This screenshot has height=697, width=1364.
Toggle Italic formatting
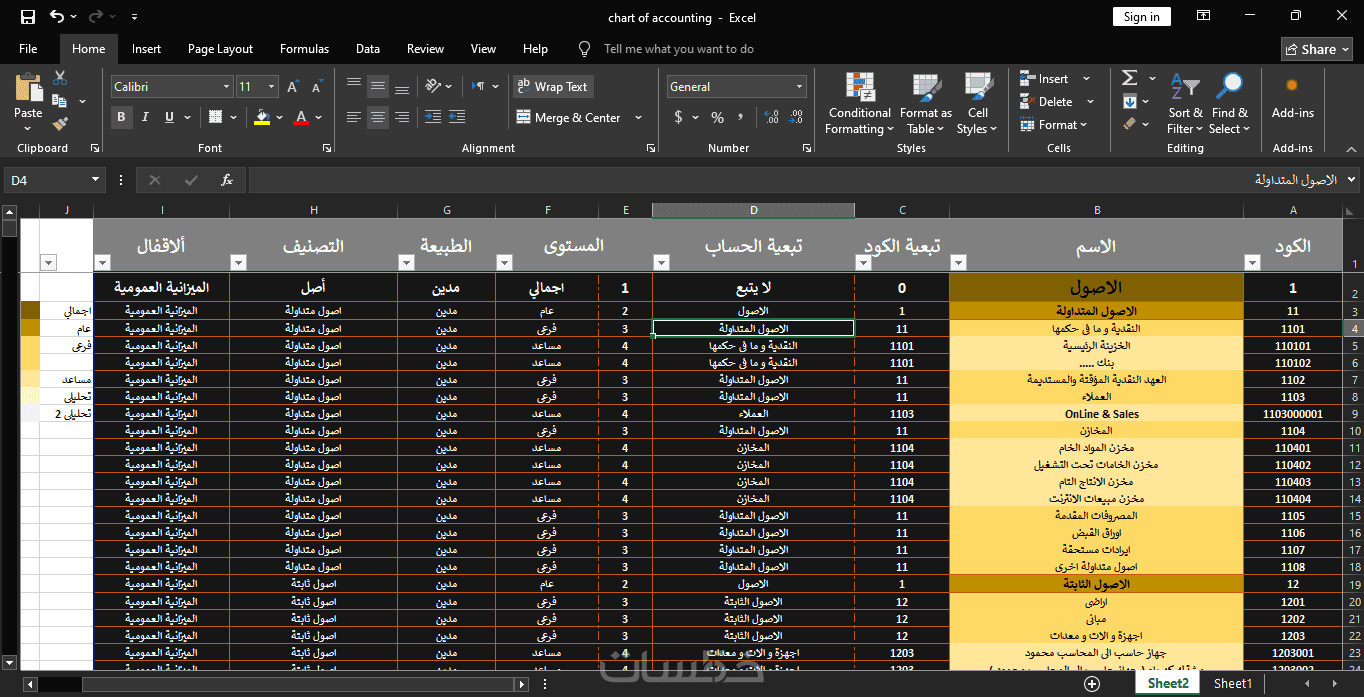pos(146,117)
